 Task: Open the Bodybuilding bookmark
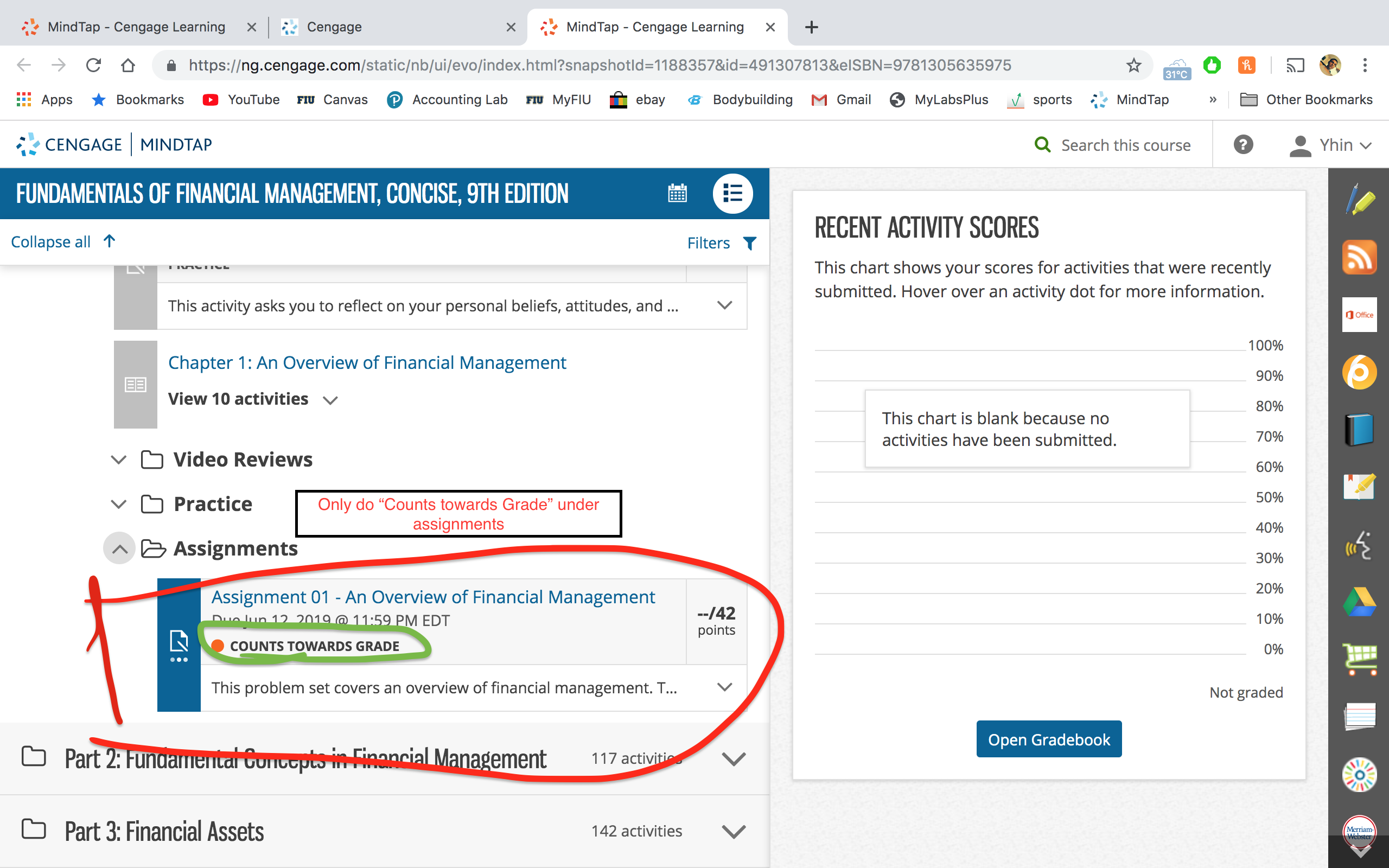740,100
